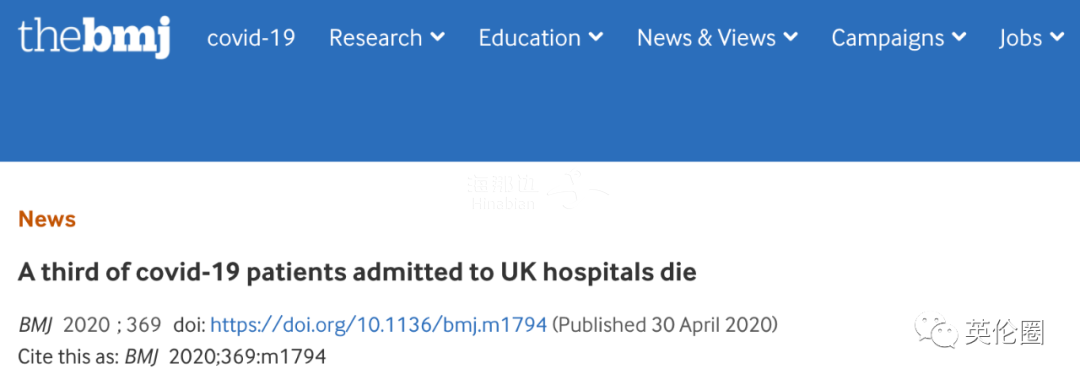Follow the doi.org/10.1136/bmj.m1794 link
The width and height of the screenshot is (1080, 380).
[x=379, y=324]
